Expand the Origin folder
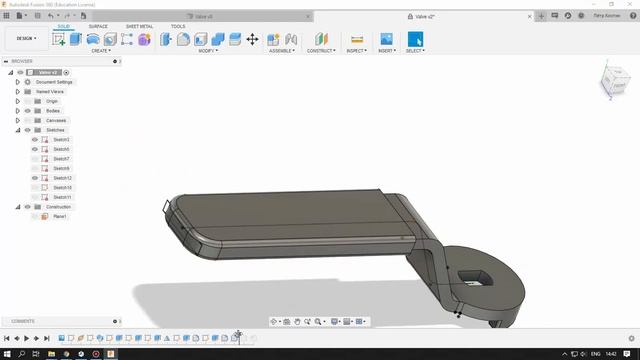 18,101
